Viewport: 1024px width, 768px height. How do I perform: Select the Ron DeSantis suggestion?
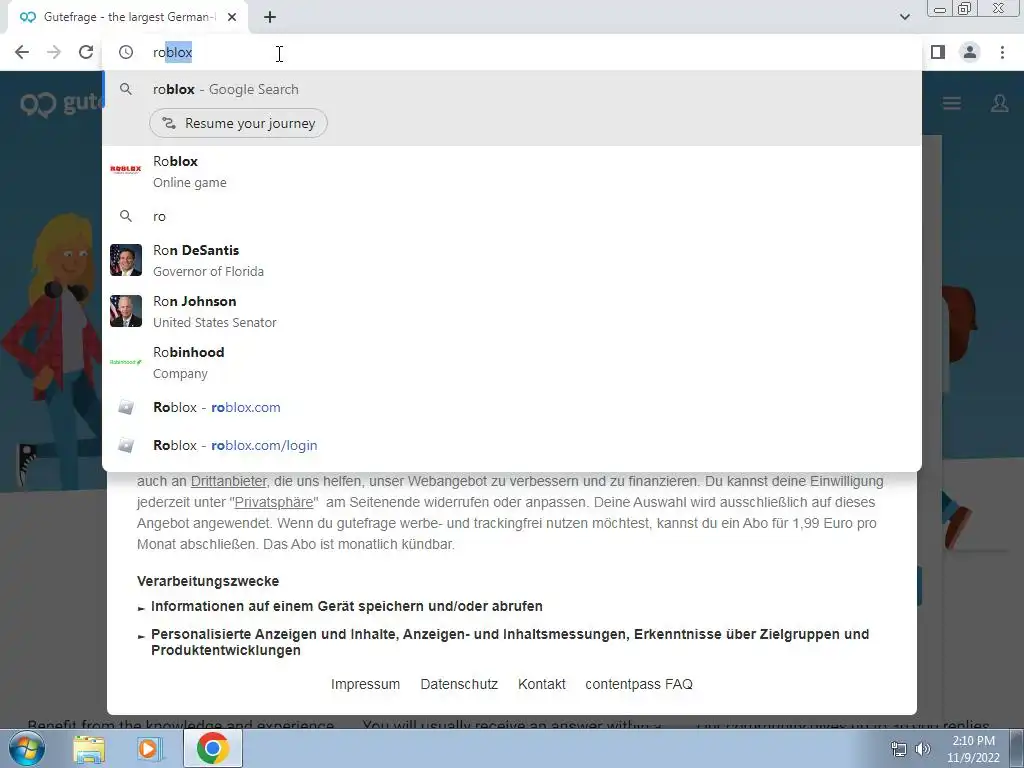tap(511, 261)
